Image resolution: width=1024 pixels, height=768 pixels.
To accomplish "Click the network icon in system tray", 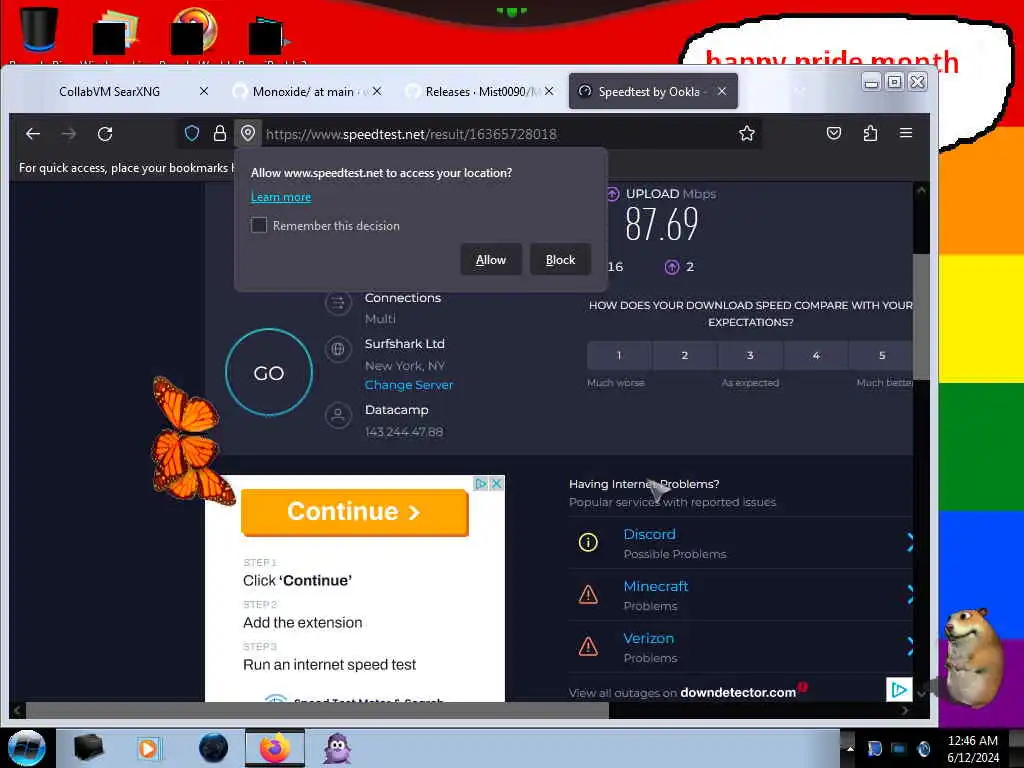I will (899, 748).
